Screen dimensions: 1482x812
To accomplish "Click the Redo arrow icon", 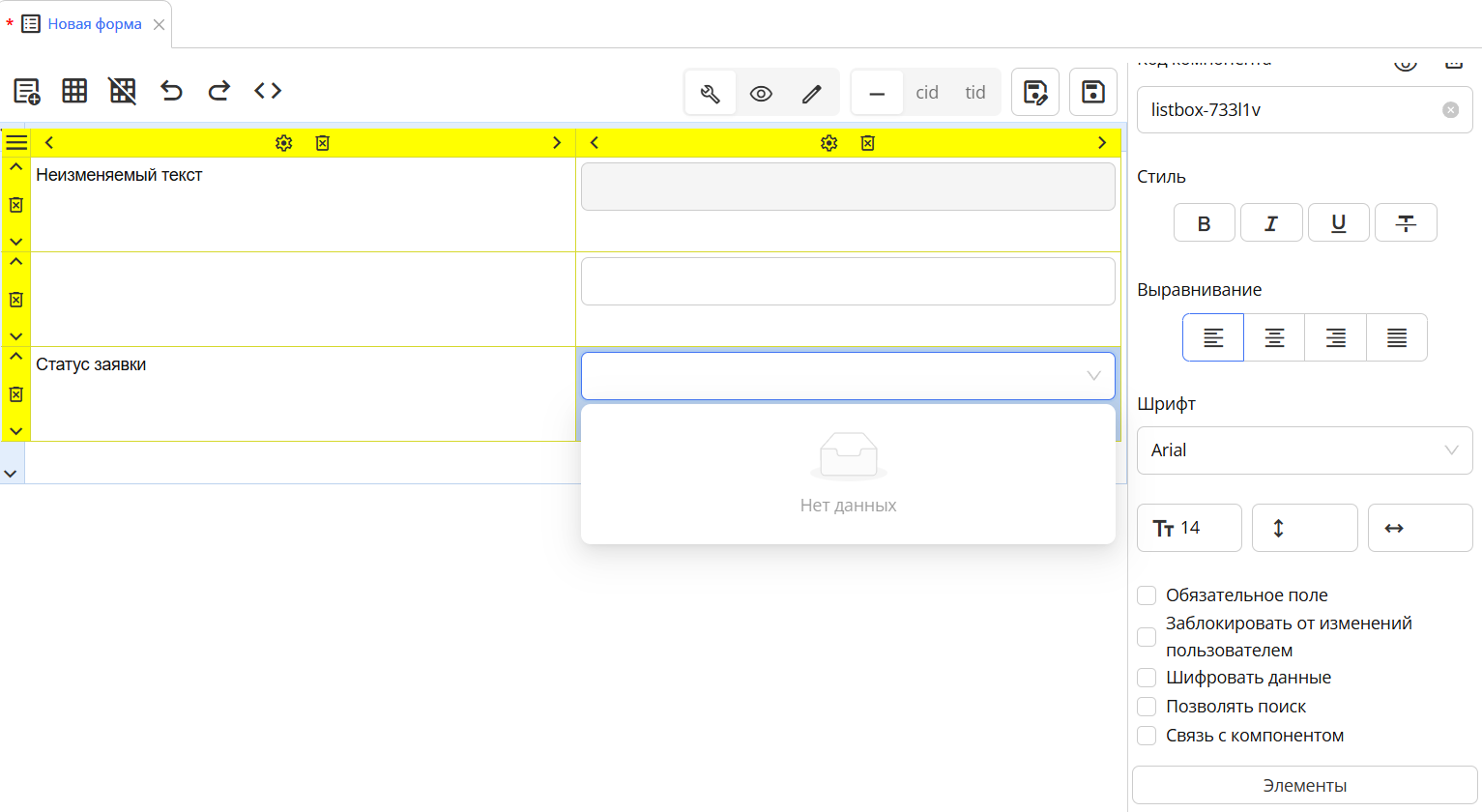I will 218,90.
